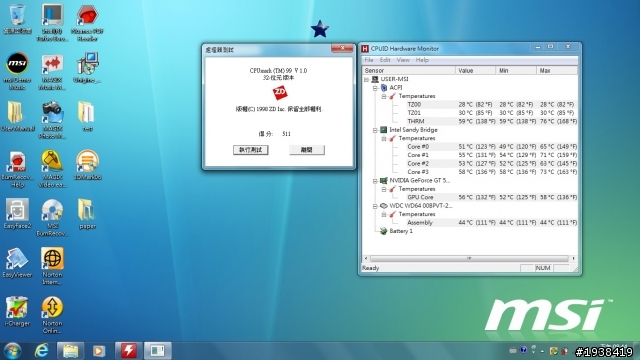The image size is (640, 360).
Task: Launch Internet Explorer from the taskbar
Action: coord(41,351)
